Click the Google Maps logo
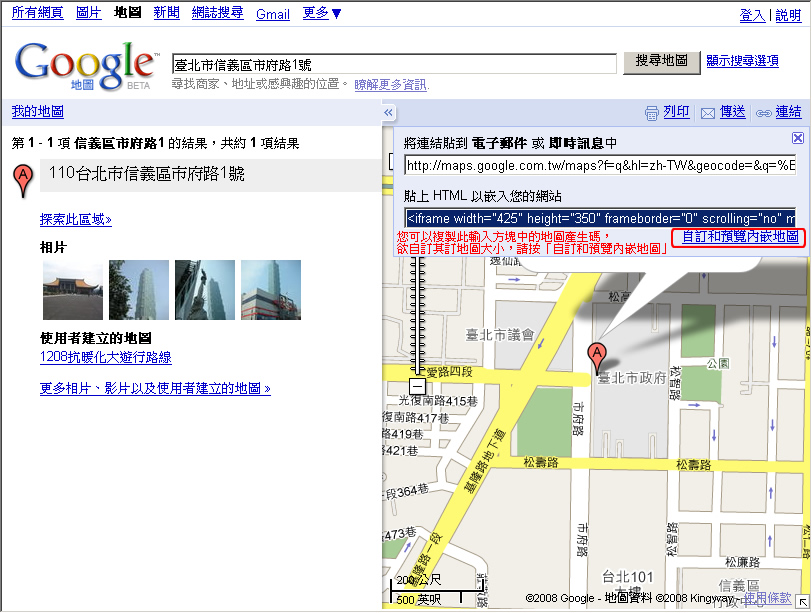 86,66
